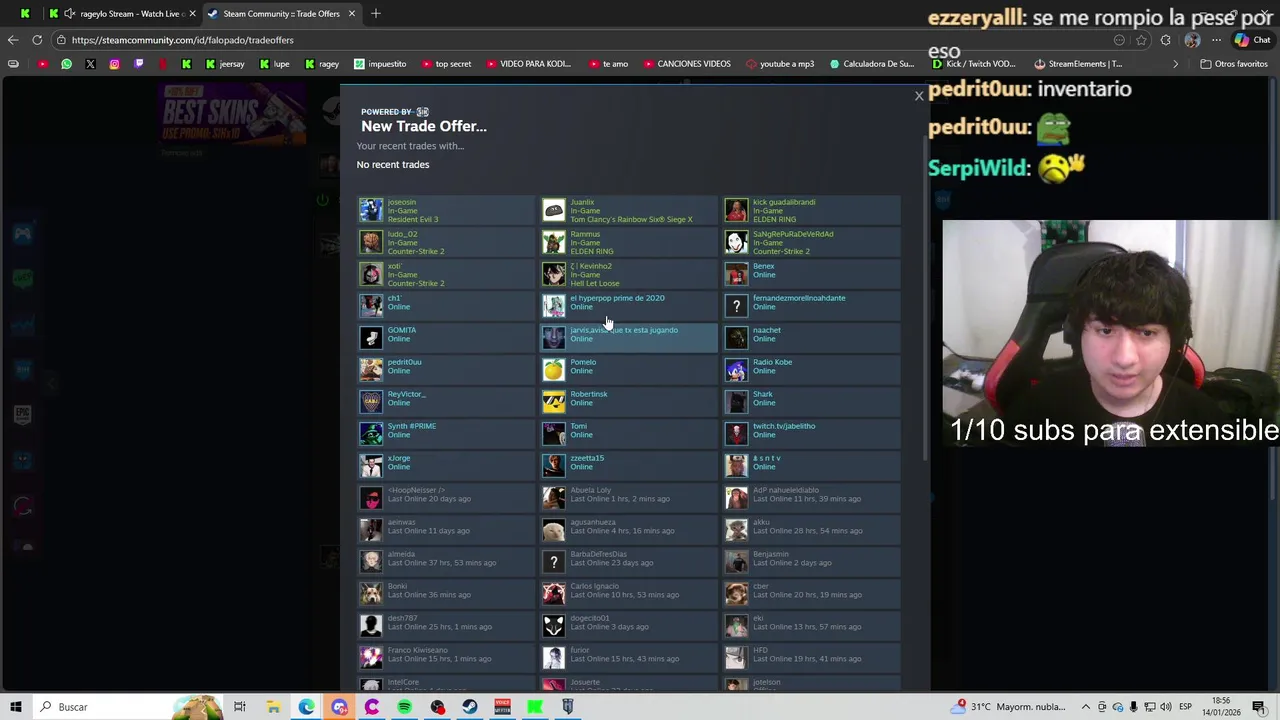Open Instagram bookmark icon

point(114,64)
